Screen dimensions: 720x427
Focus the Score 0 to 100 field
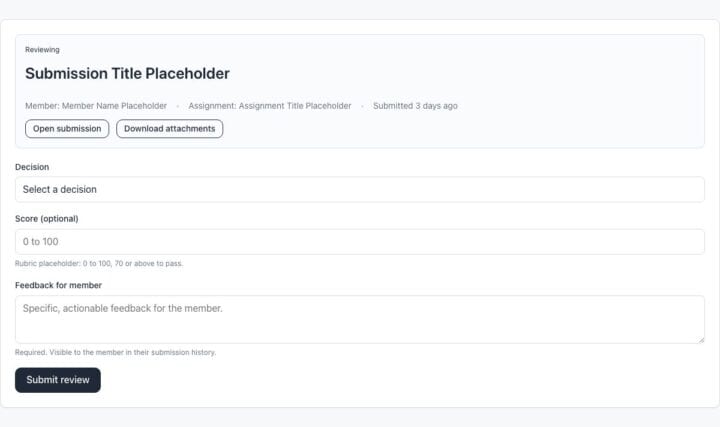360,242
